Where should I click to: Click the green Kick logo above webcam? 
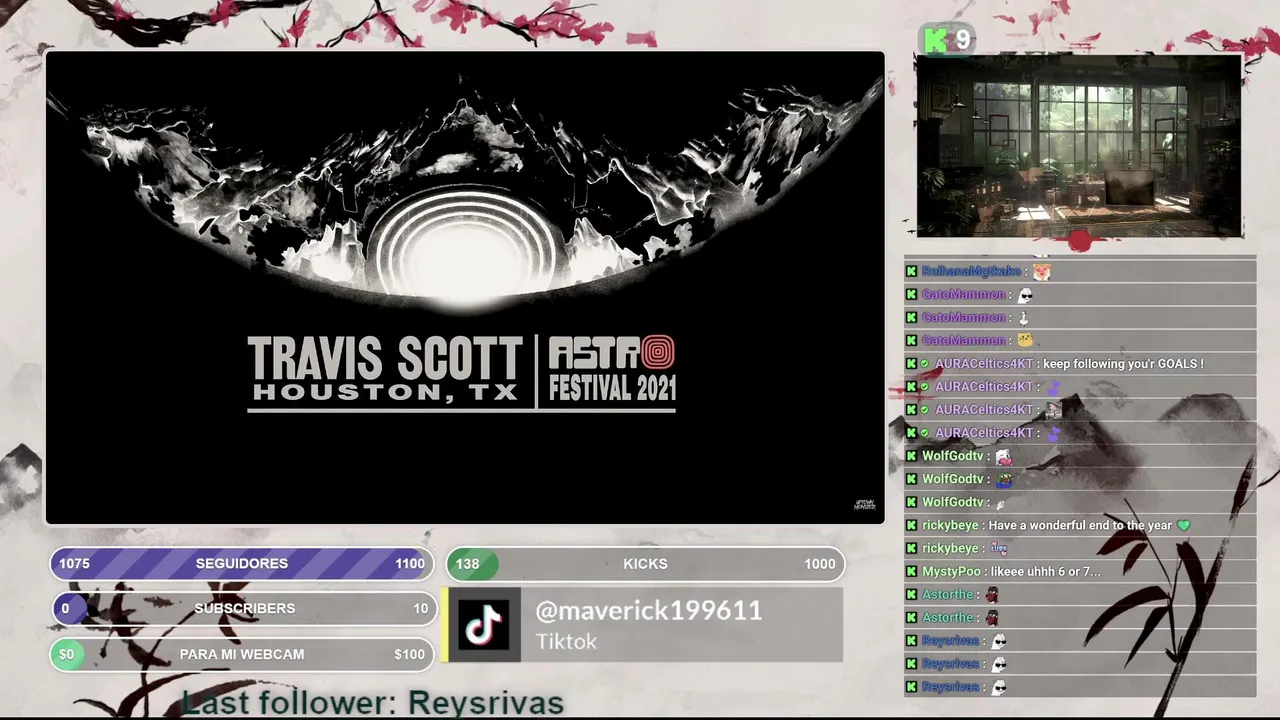click(x=936, y=40)
